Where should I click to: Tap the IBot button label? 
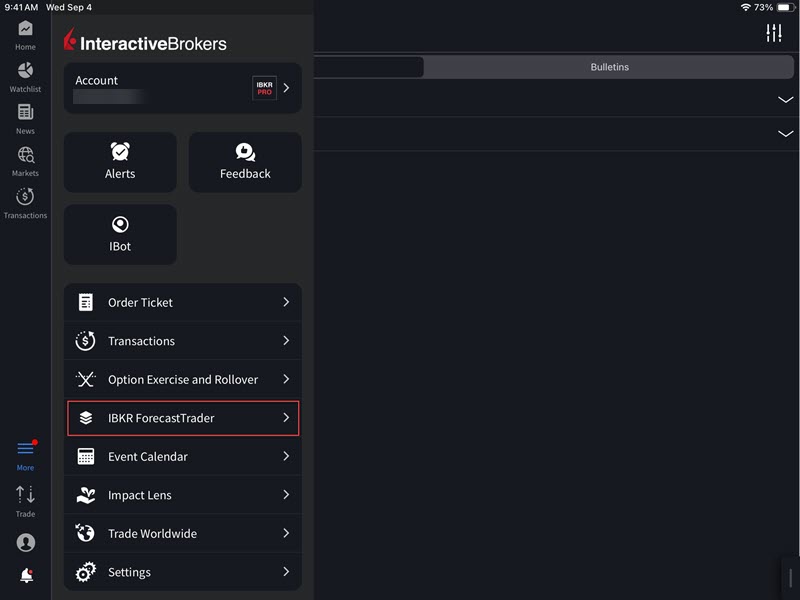(x=120, y=246)
